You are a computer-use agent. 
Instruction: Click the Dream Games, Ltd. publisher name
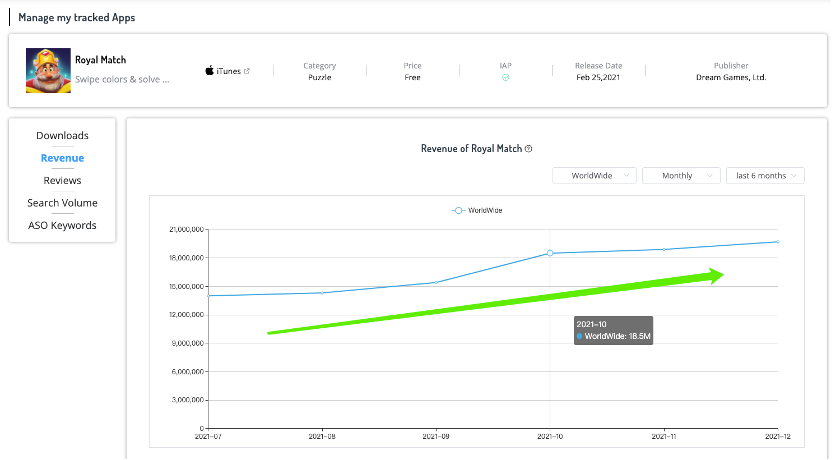730,77
